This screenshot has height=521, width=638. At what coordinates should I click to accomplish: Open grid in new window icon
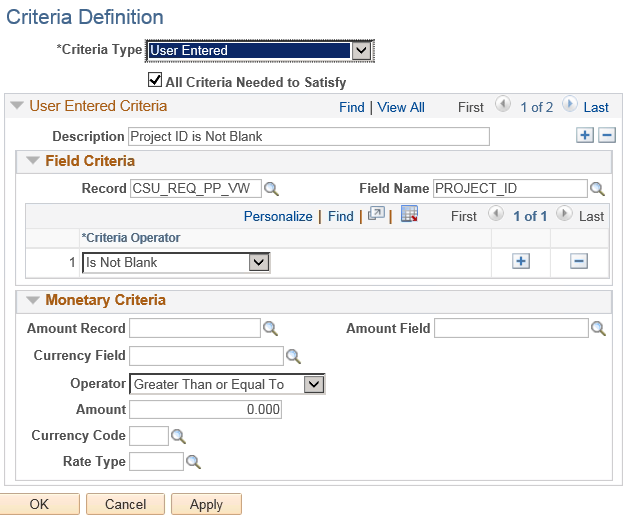coord(376,214)
